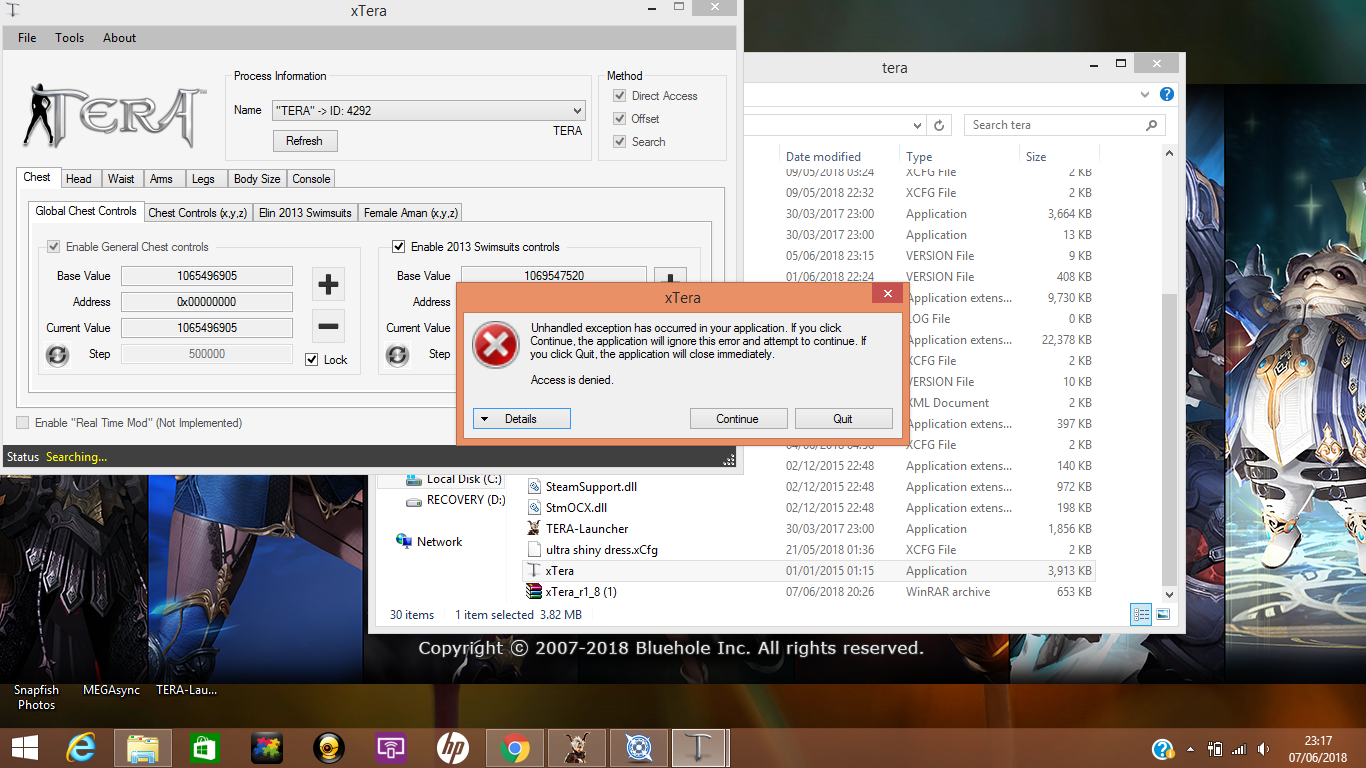Open the process Name dropdown
The height and width of the screenshot is (768, 1366).
pos(577,110)
